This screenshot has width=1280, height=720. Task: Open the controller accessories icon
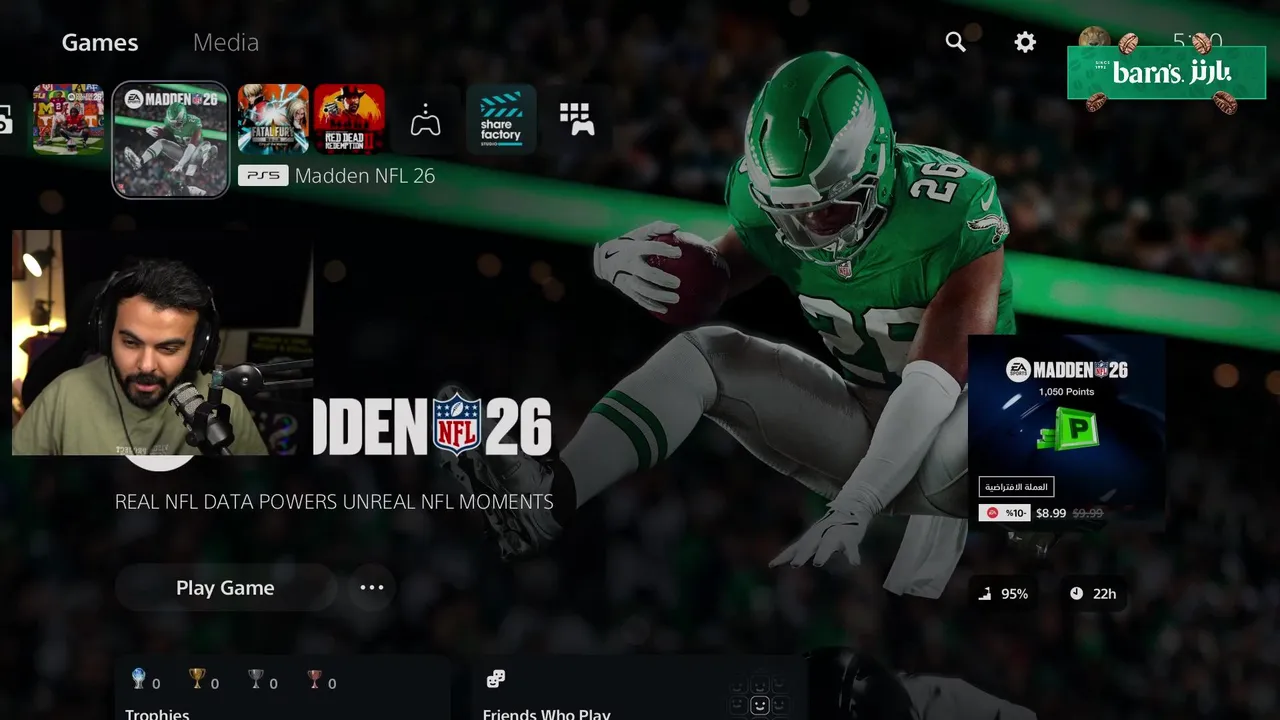tap(426, 120)
